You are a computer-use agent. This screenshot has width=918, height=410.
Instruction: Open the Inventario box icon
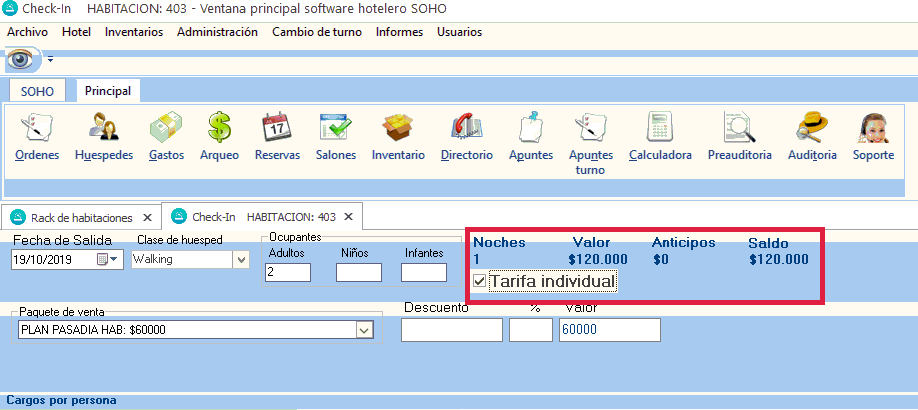(x=398, y=137)
